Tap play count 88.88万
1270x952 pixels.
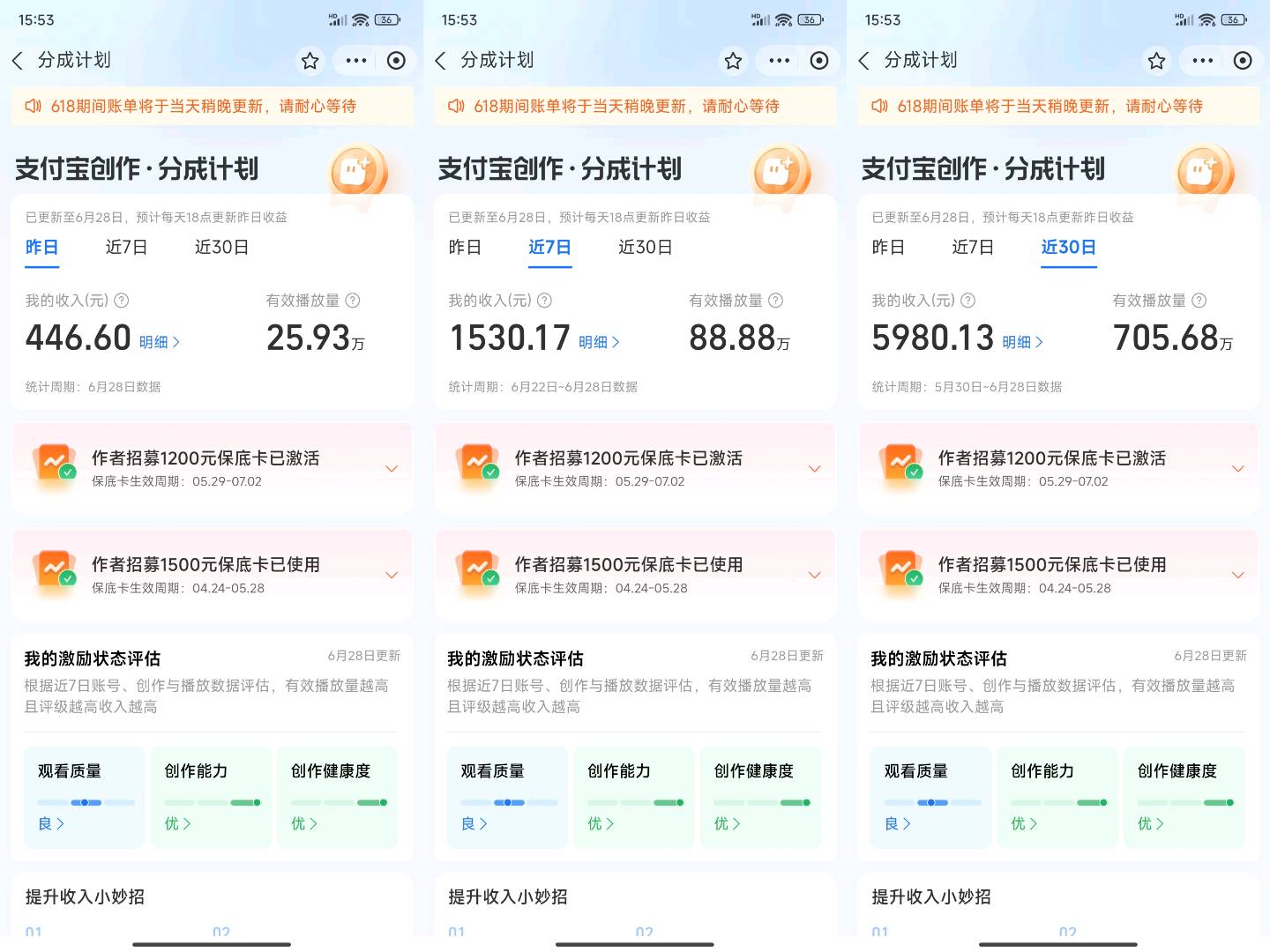pos(739,338)
